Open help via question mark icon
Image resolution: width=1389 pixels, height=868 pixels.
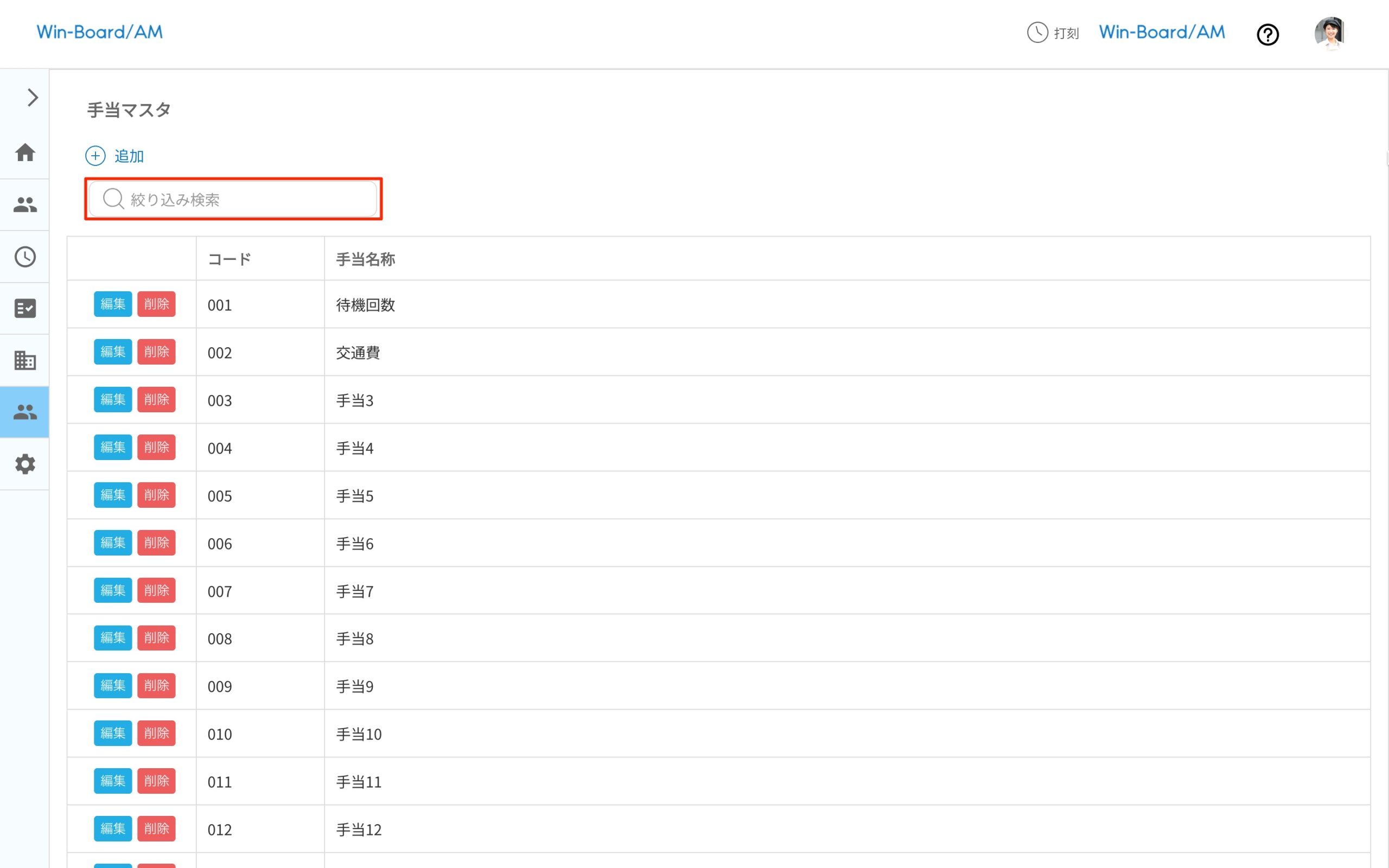(1267, 34)
